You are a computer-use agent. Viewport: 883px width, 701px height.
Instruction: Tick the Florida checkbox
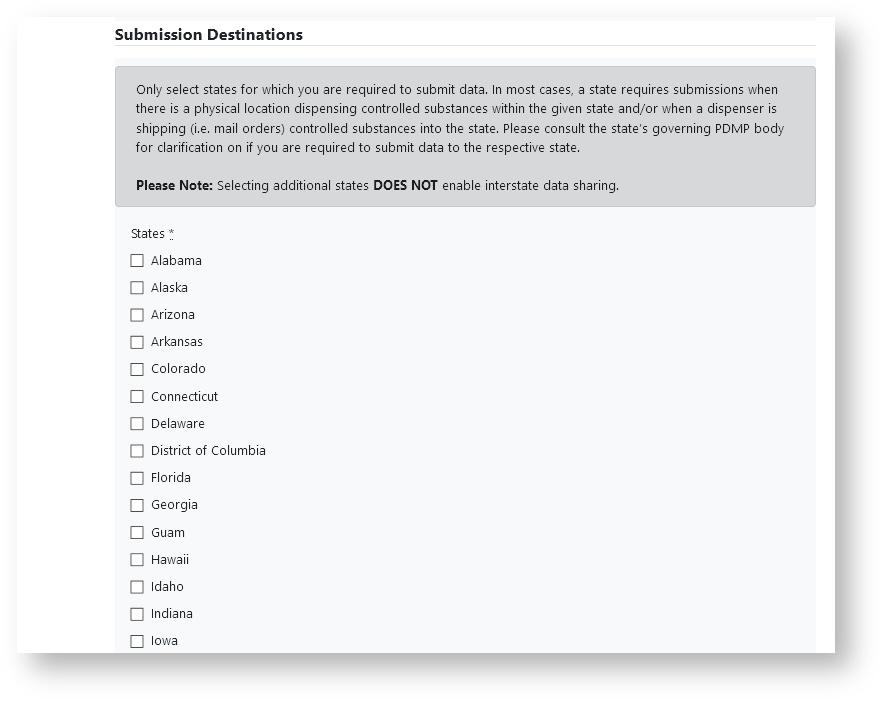pyautogui.click(x=137, y=478)
